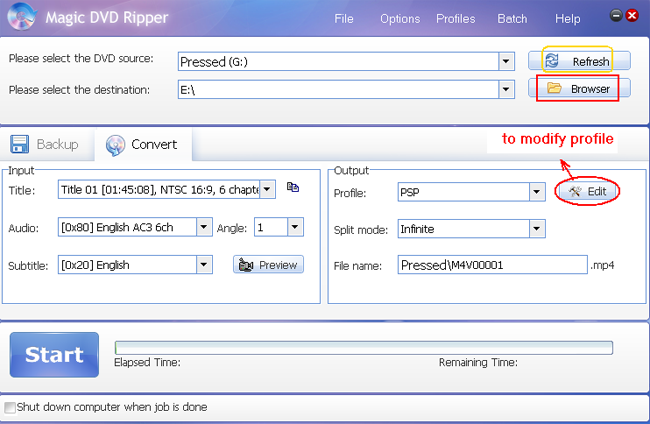Switch to the Convert tab
Image resolution: width=650 pixels, height=424 pixels.
click(x=143, y=145)
